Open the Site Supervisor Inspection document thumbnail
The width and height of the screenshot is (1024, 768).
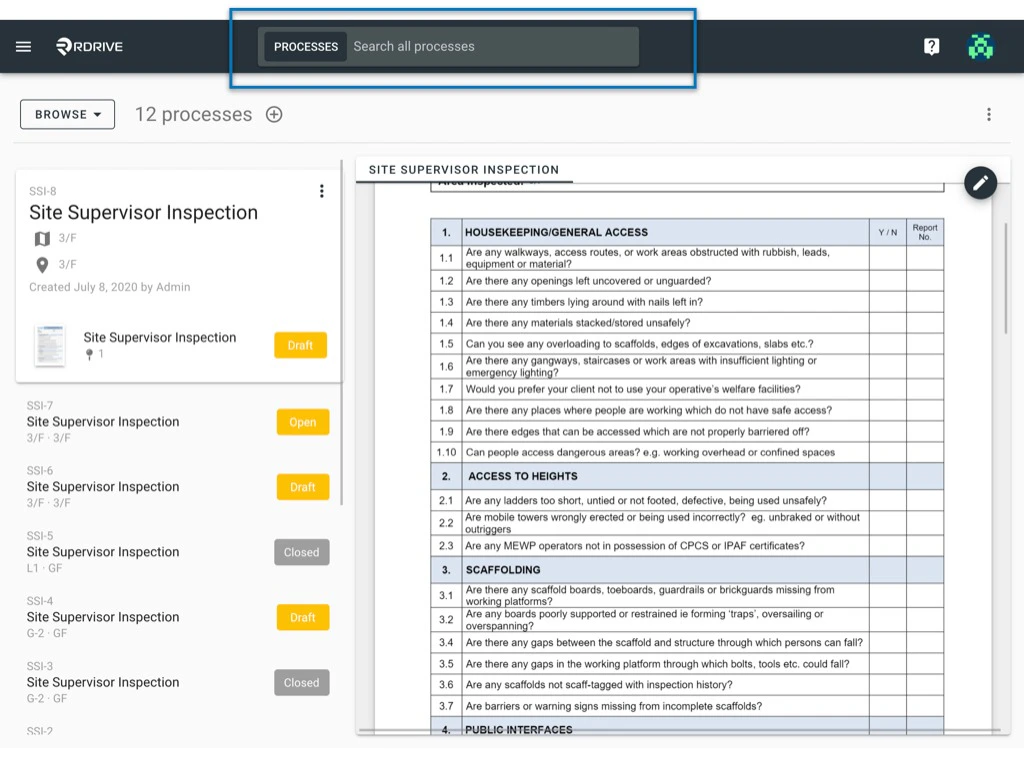pos(51,344)
